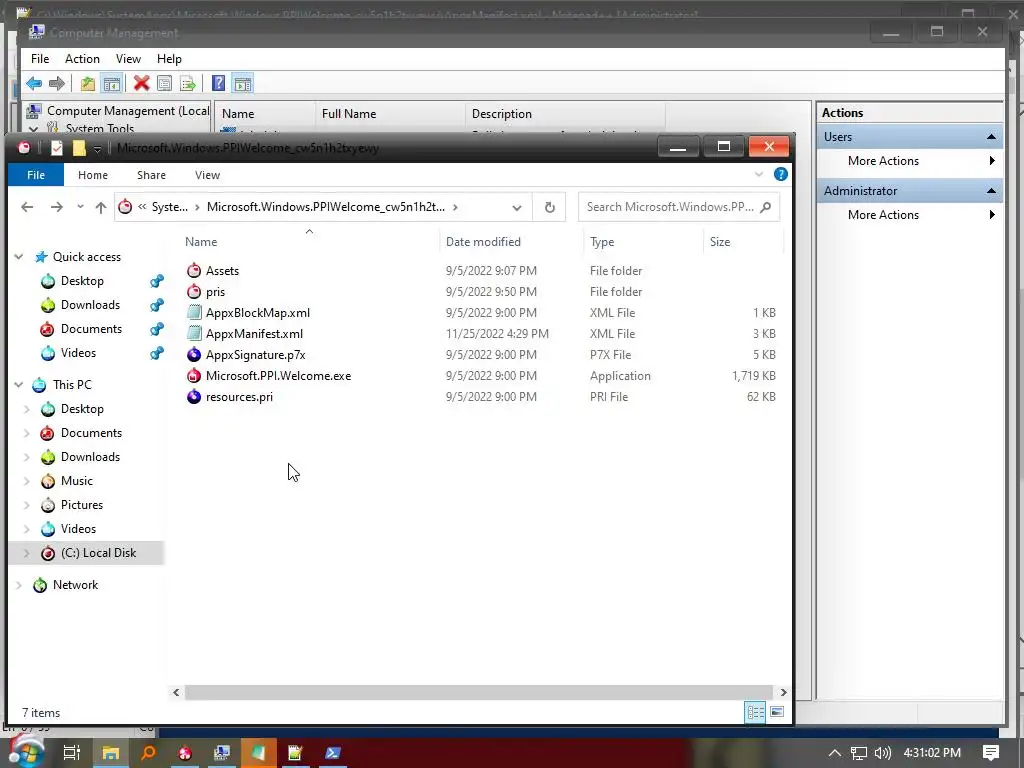This screenshot has height=768, width=1024.
Task: Refresh the Explorer folder view
Action: click(x=549, y=208)
